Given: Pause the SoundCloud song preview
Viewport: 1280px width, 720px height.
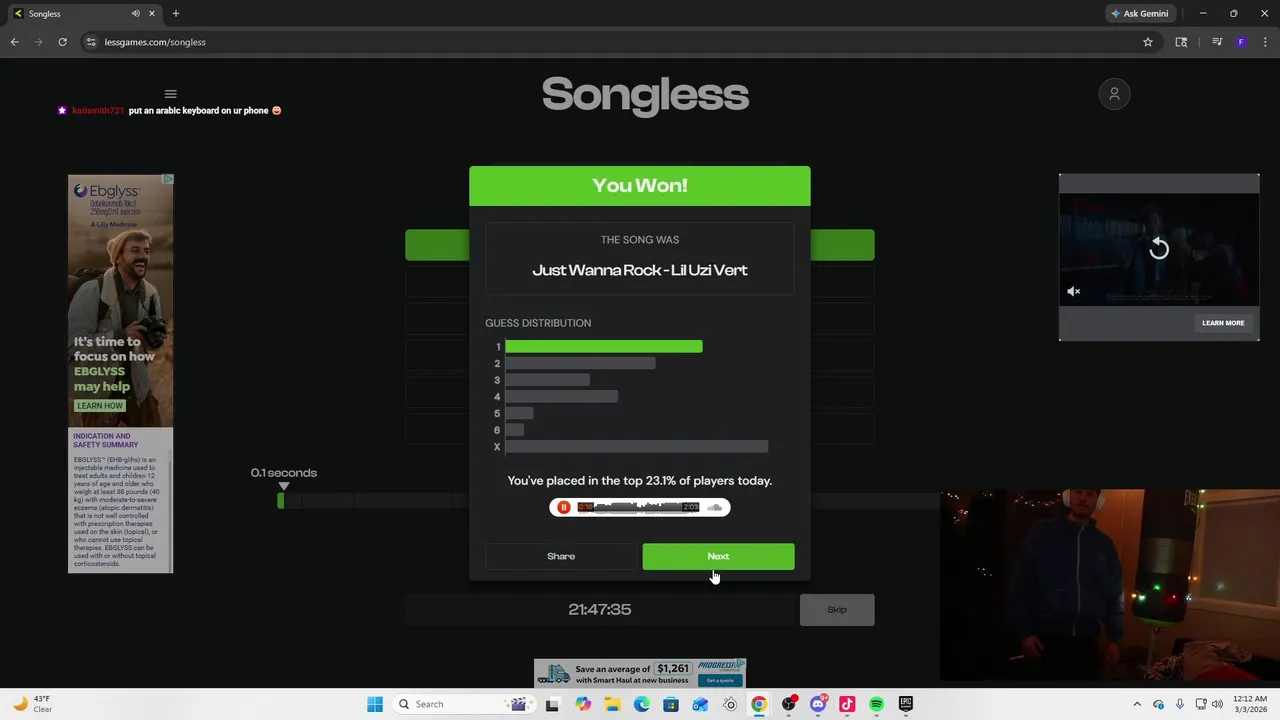Looking at the screenshot, I should [x=563, y=507].
